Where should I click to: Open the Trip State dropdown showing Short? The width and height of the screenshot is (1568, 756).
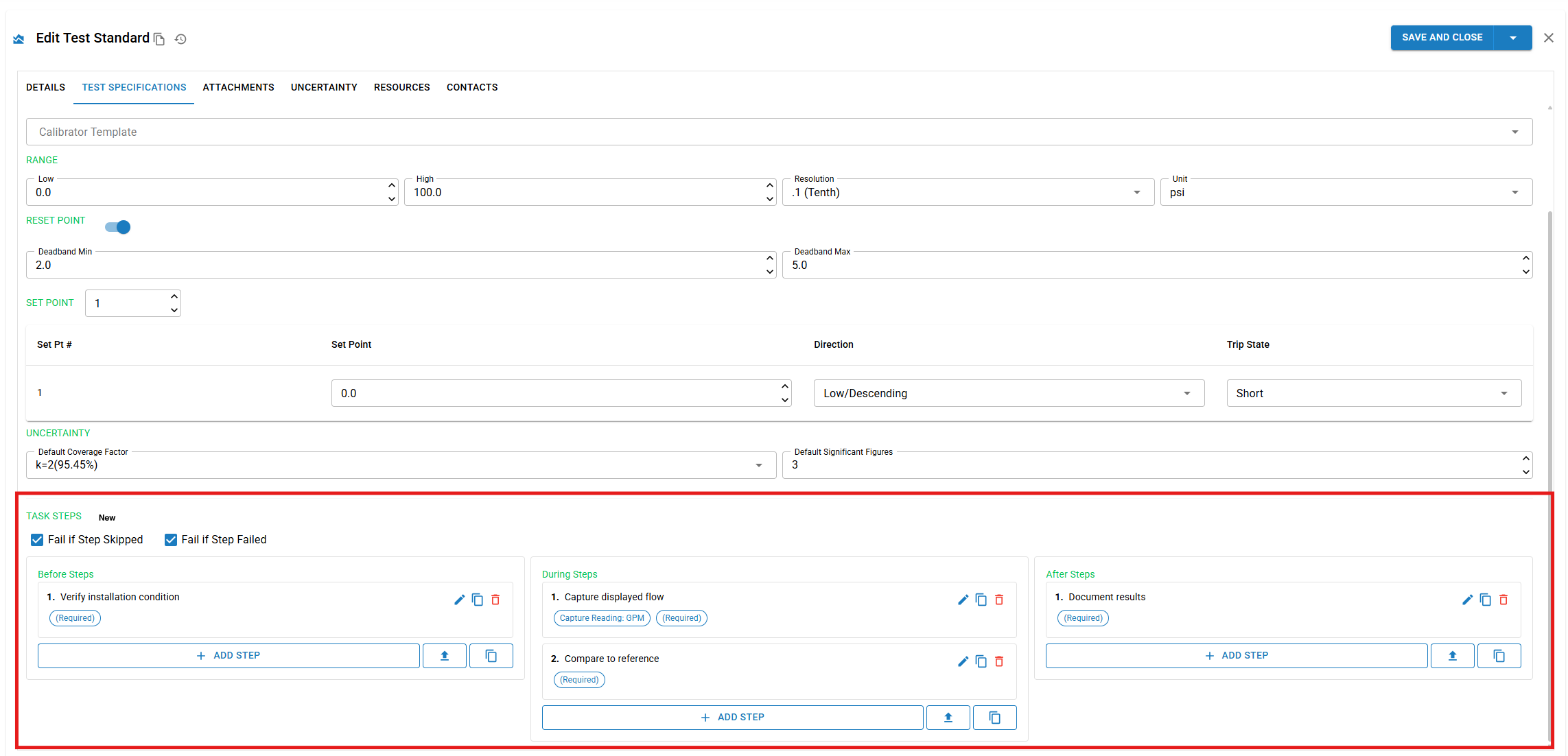coord(1374,393)
